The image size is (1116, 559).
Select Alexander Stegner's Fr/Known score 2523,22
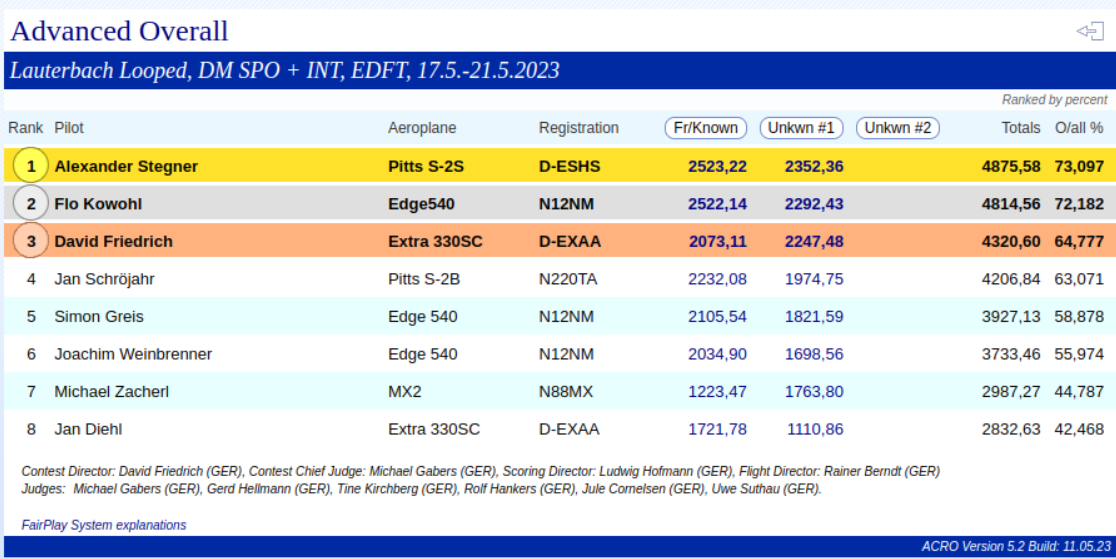717,166
